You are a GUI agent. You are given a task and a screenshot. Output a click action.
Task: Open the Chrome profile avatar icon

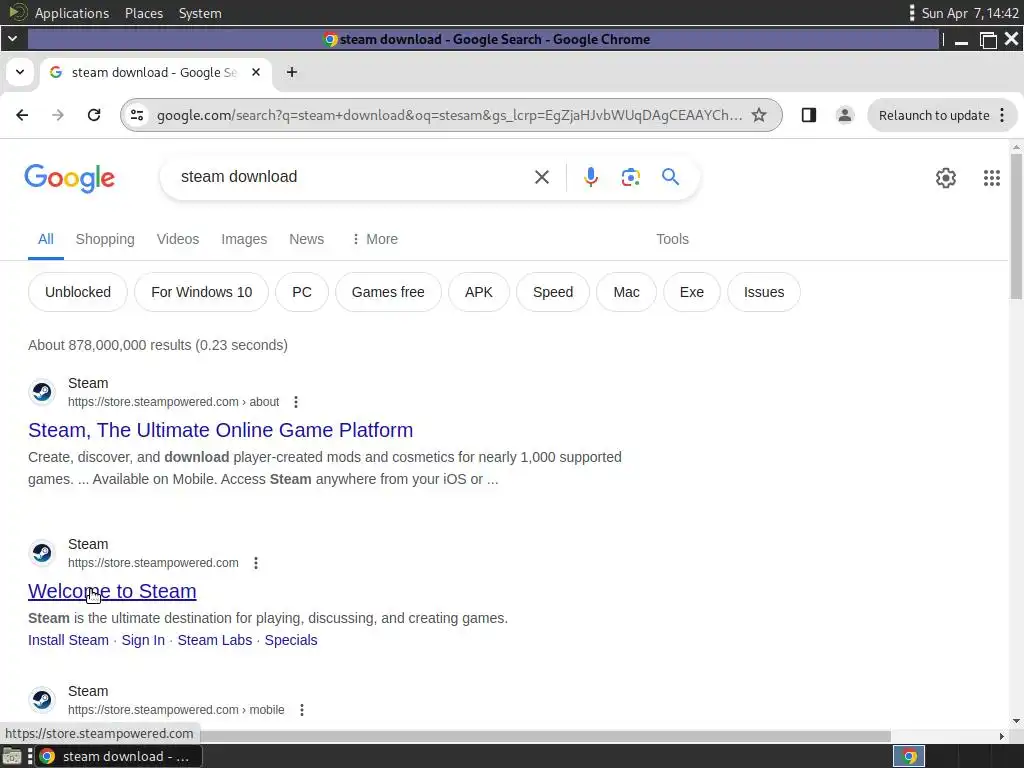tap(844, 116)
